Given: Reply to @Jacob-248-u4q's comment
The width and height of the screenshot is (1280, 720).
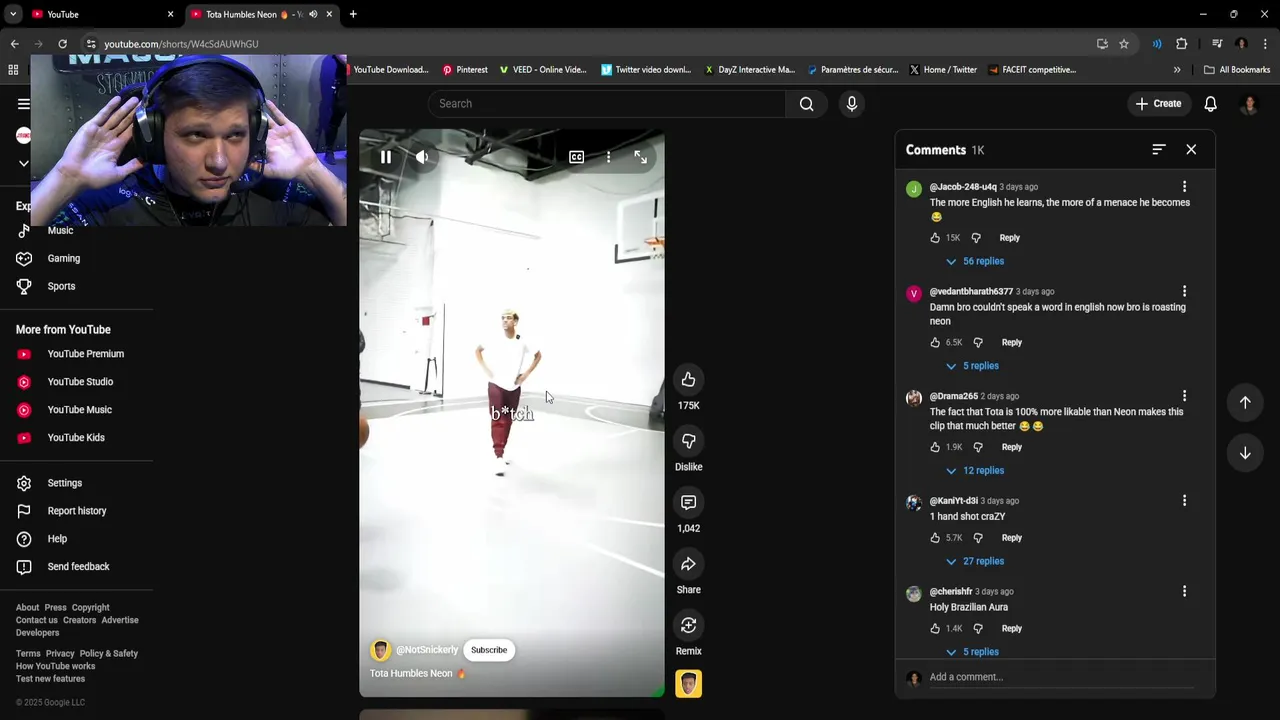Looking at the screenshot, I should (x=1010, y=238).
